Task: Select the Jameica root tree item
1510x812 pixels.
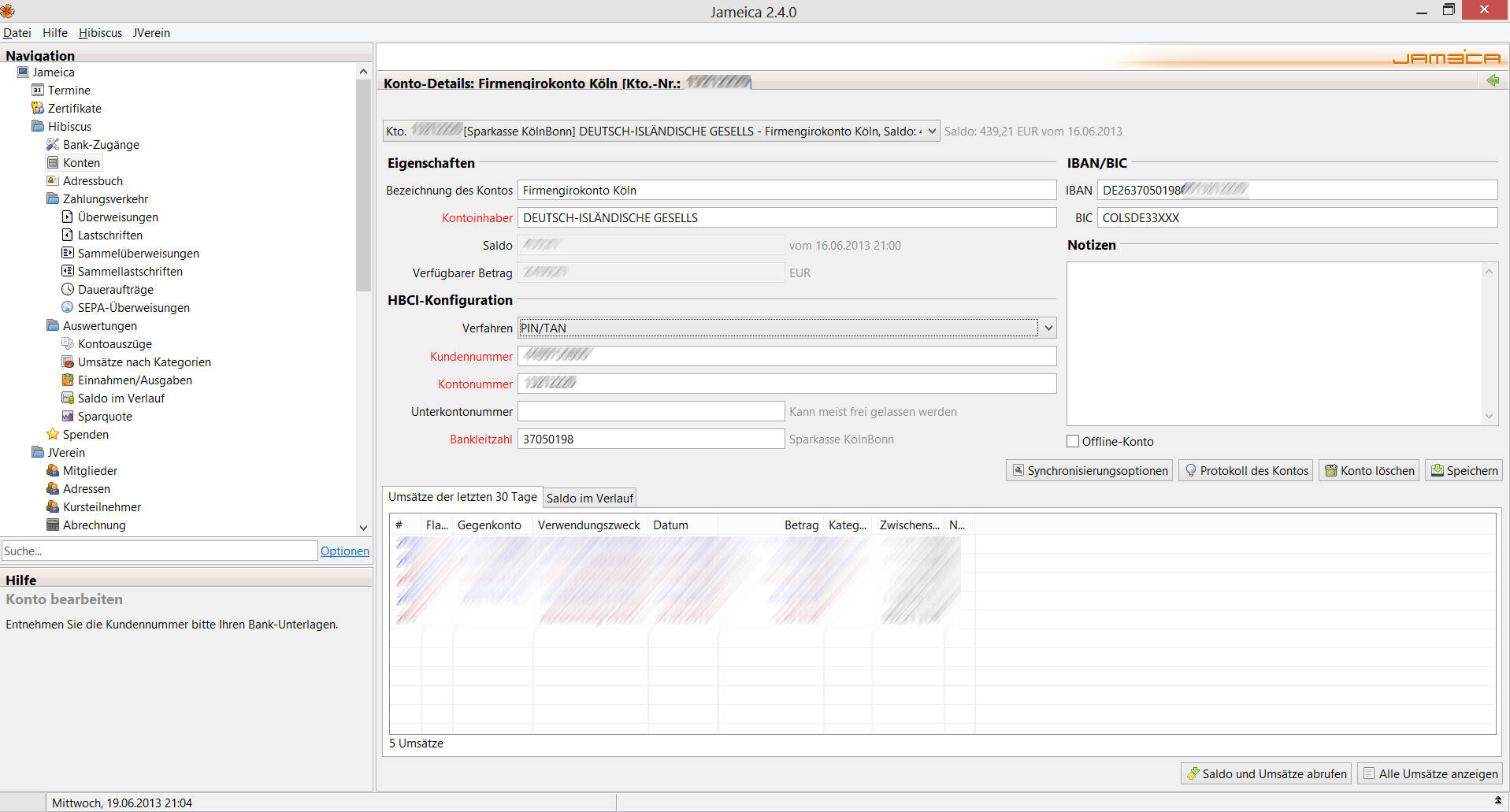Action: 54,72
